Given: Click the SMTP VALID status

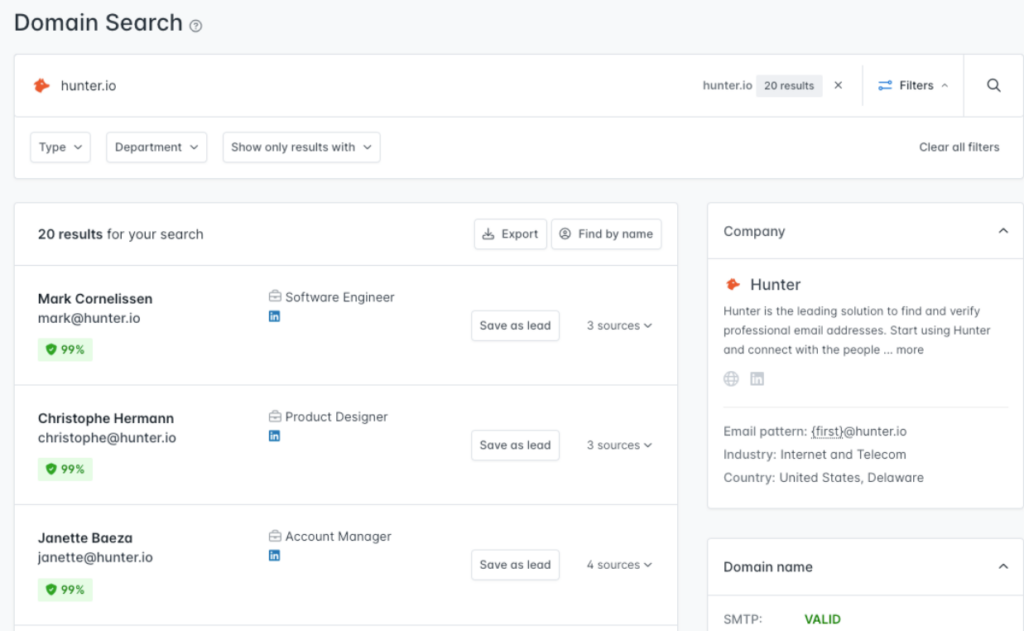Looking at the screenshot, I should (822, 619).
